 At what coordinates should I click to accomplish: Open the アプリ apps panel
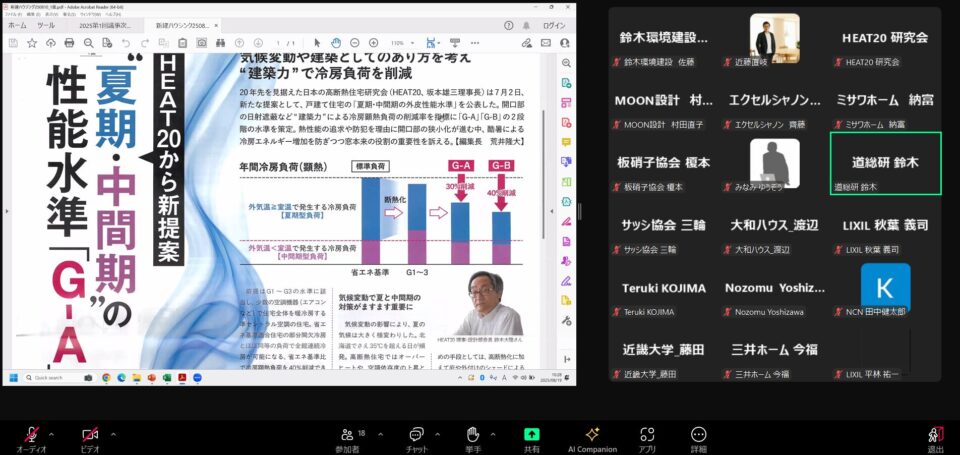tap(648, 435)
